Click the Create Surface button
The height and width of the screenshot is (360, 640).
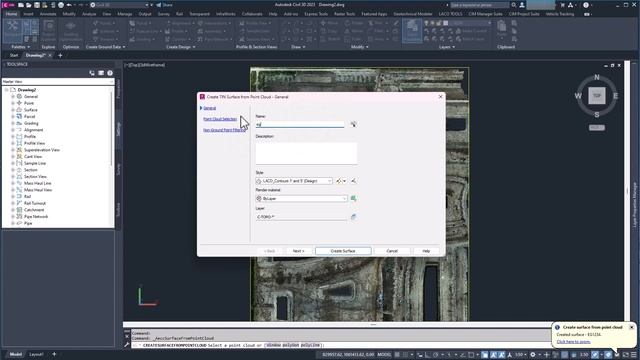(343, 251)
